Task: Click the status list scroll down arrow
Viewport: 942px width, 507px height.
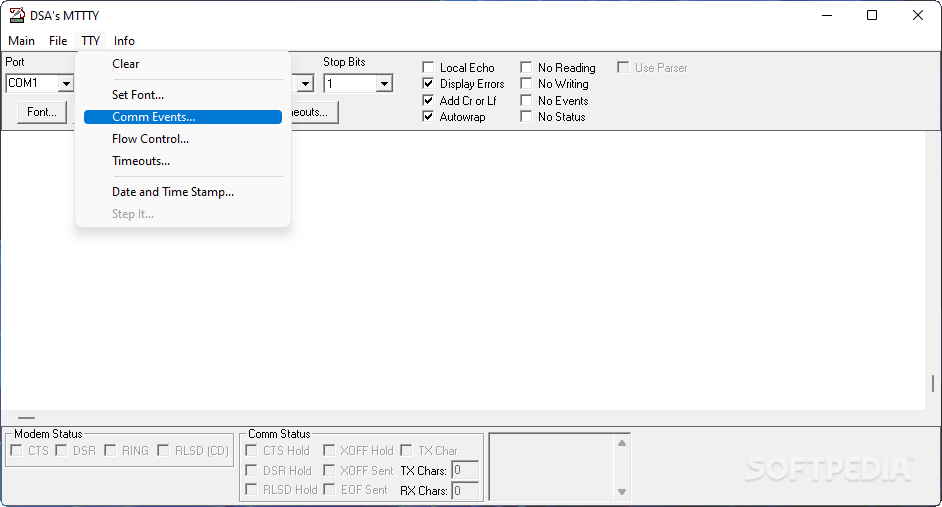Action: [x=622, y=492]
